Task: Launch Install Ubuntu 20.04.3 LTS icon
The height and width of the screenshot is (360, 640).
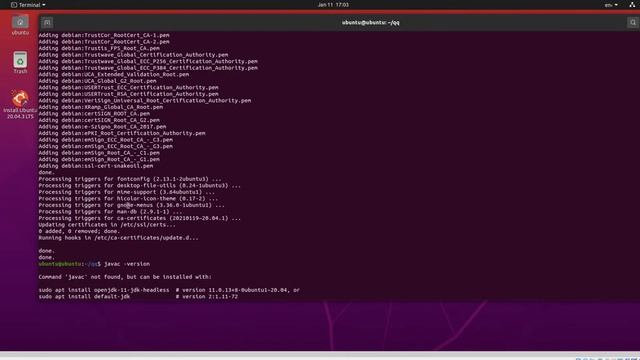Action: pyautogui.click(x=20, y=104)
